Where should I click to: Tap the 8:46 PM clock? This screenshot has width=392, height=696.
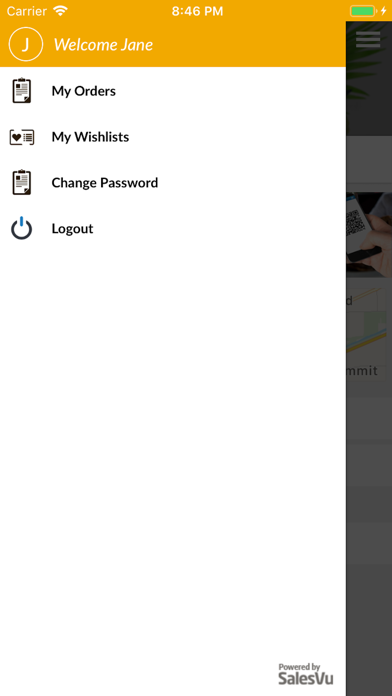(x=198, y=11)
